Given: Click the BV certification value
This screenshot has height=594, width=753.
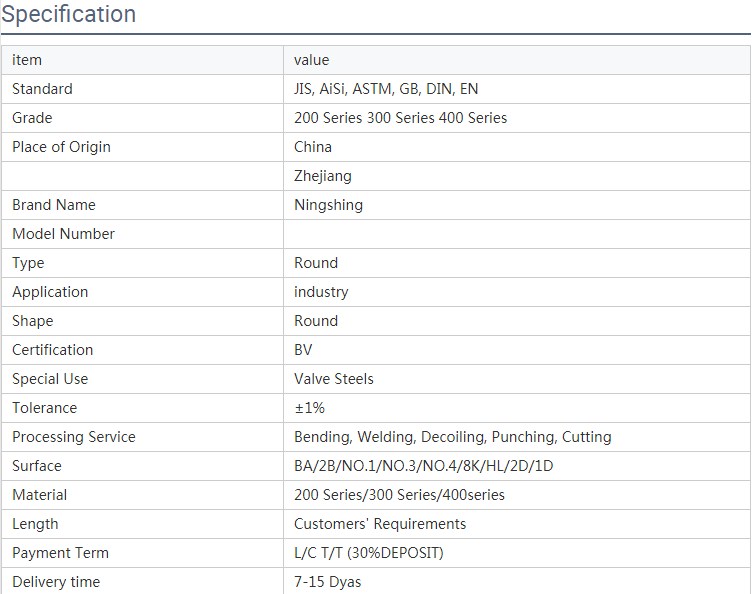Looking at the screenshot, I should (x=303, y=350).
